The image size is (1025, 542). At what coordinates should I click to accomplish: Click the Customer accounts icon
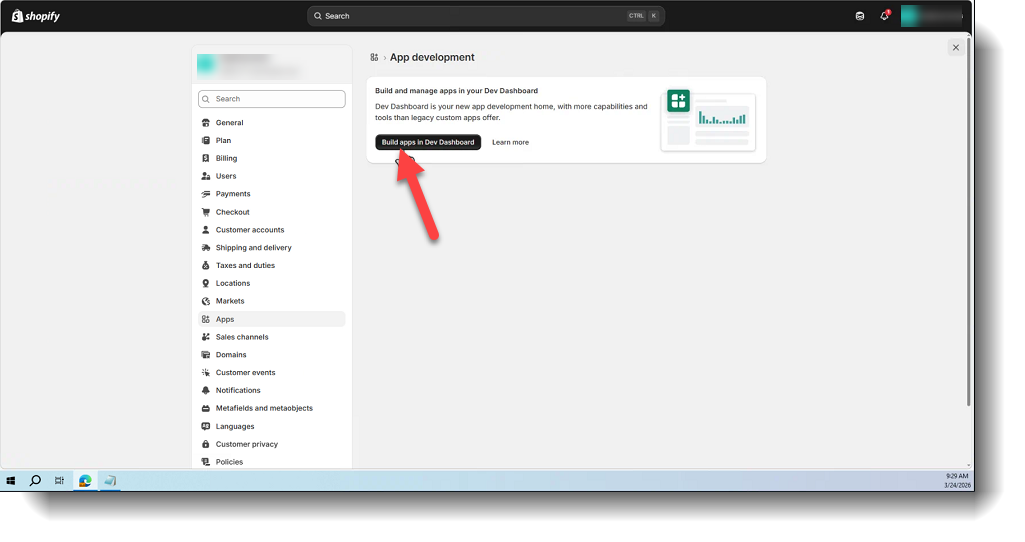(x=206, y=230)
